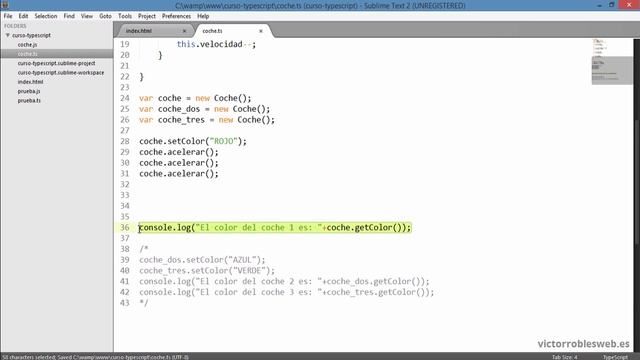Click this.velocidad on line 19
The image size is (640, 360).
tap(209, 44)
